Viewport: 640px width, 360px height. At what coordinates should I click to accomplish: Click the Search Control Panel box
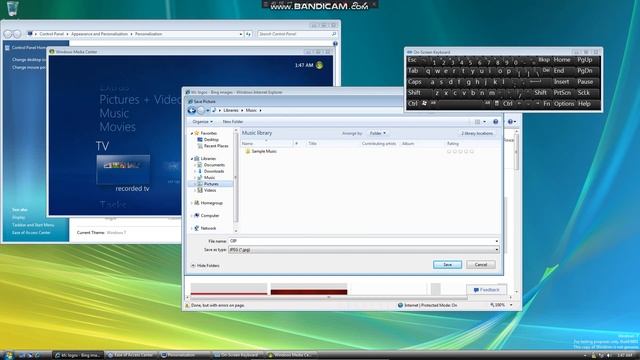[297, 34]
